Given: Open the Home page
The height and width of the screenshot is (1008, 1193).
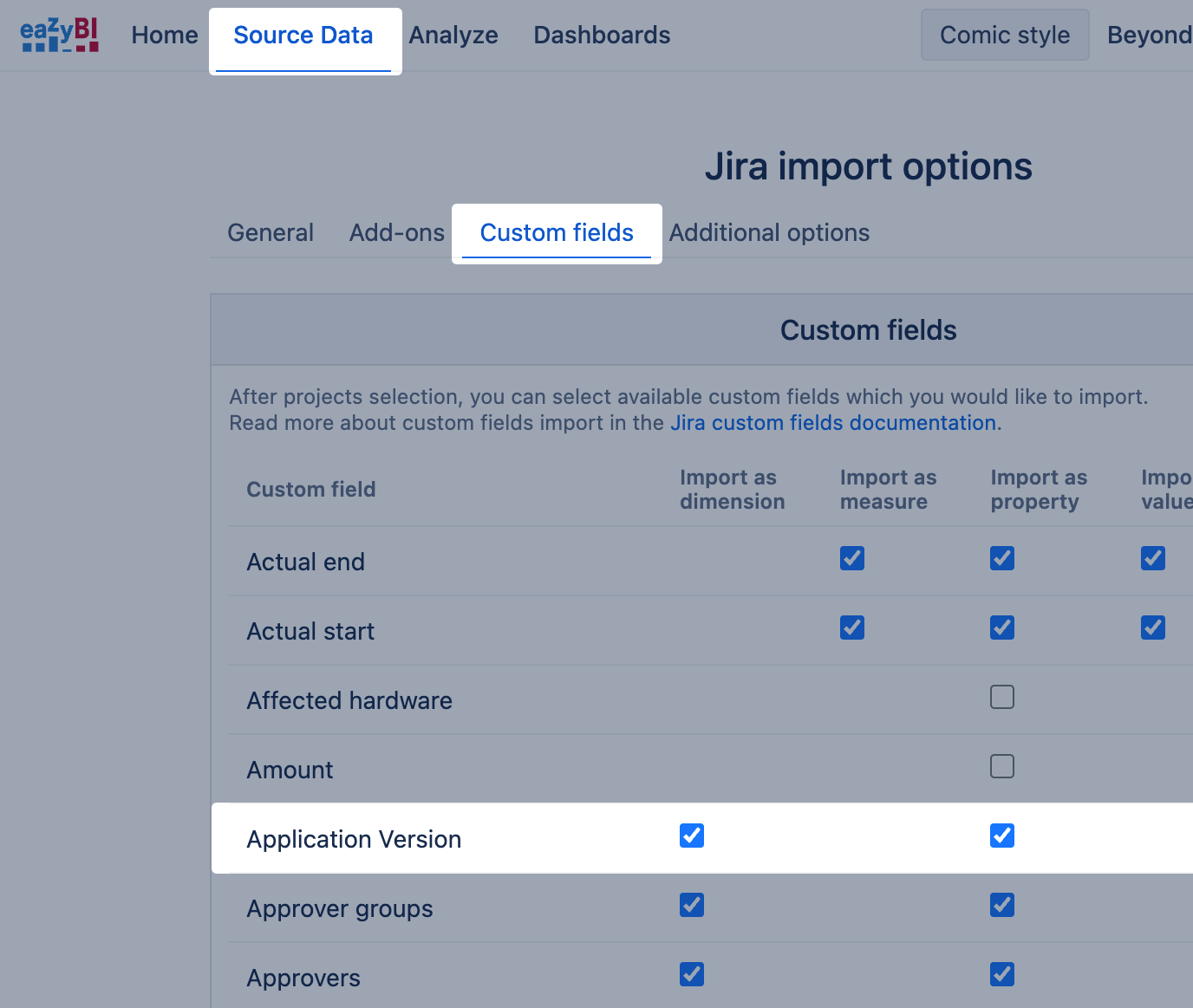Looking at the screenshot, I should 165,36.
